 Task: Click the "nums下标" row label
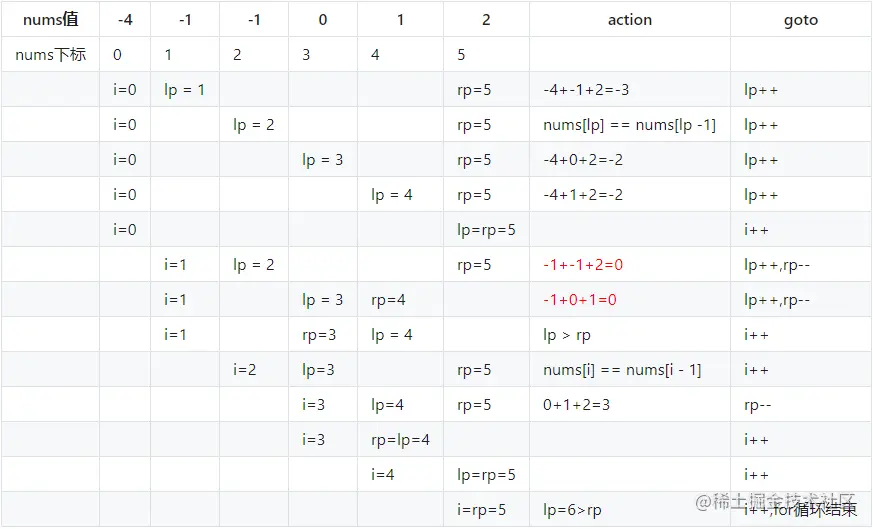coord(50,55)
